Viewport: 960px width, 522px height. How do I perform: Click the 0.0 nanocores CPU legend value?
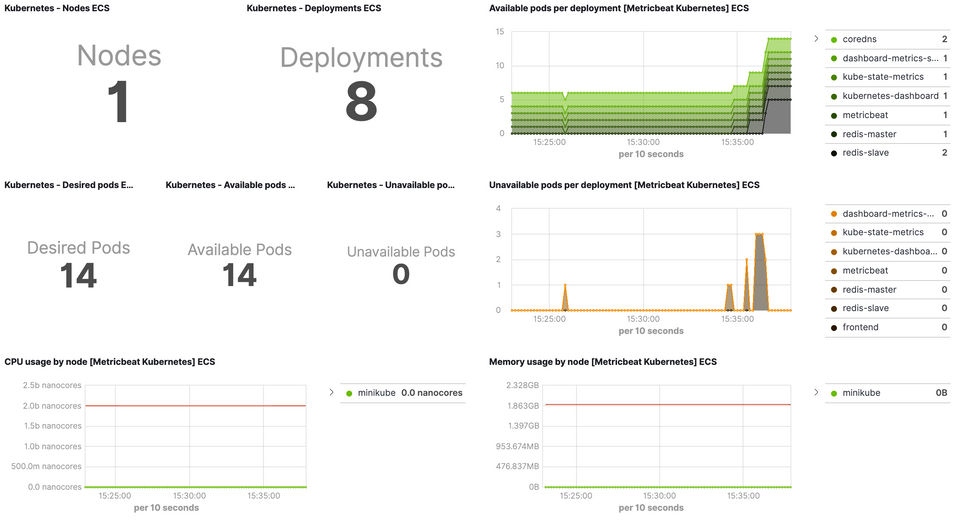[432, 393]
